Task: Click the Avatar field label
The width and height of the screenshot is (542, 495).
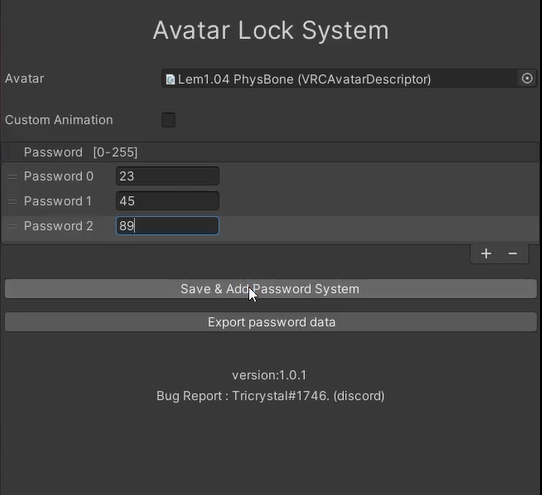Action: (24, 79)
